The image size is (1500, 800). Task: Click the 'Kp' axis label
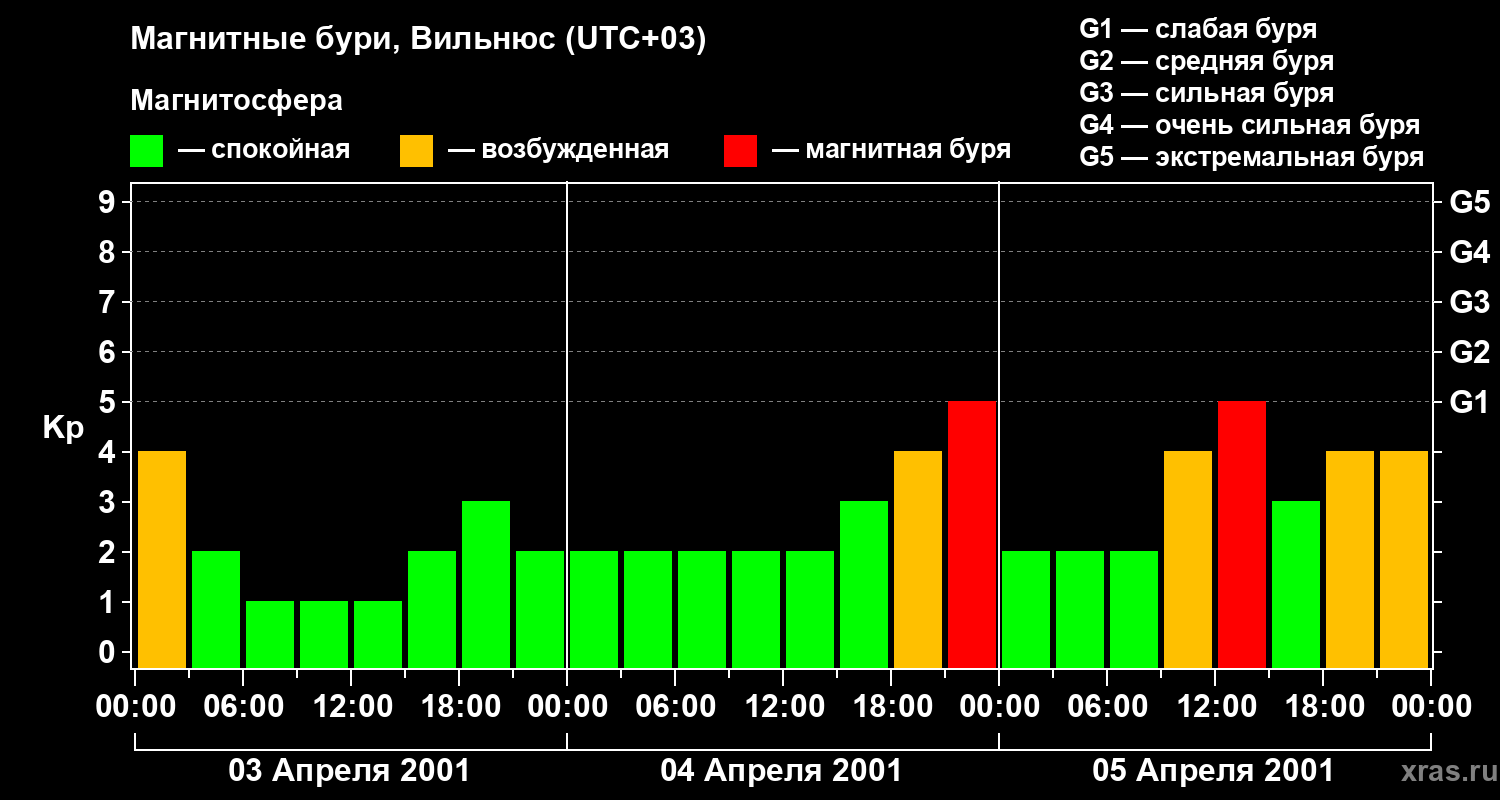pyautogui.click(x=63, y=428)
